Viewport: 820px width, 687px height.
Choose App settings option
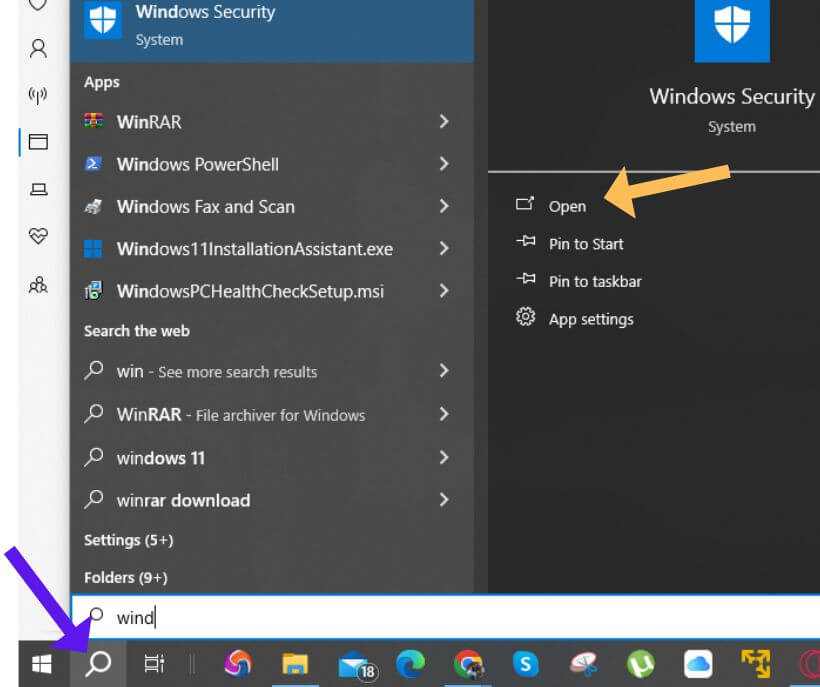coord(591,319)
